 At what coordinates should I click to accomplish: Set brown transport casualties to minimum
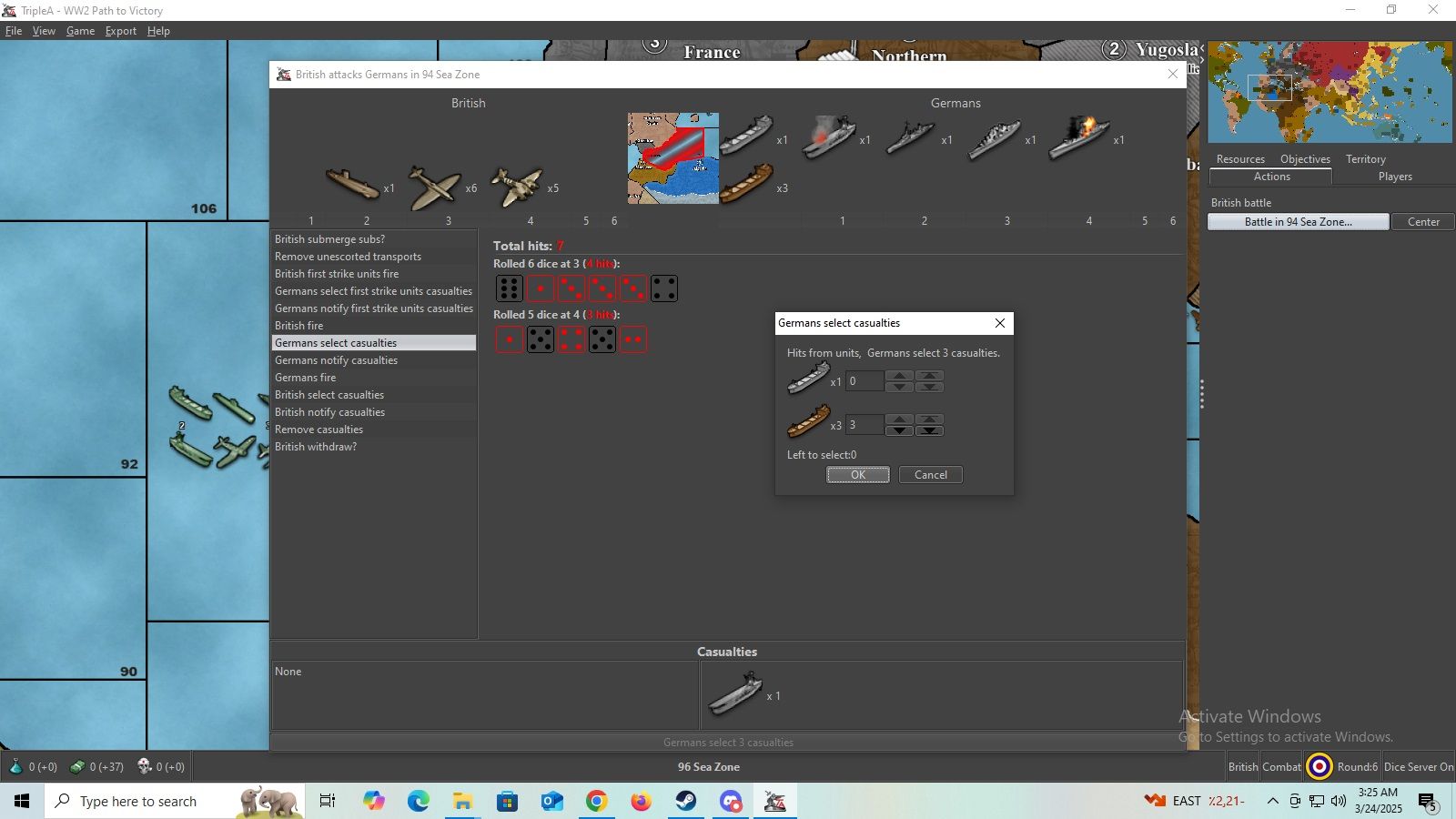(x=929, y=430)
